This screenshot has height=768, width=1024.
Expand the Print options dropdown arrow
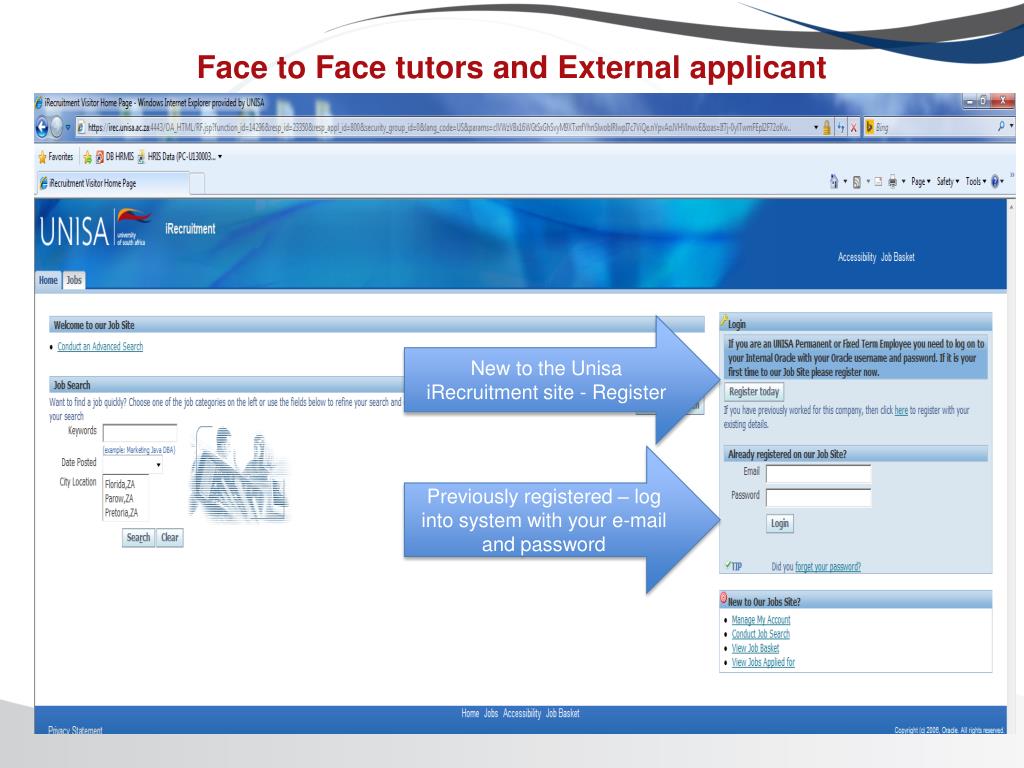pos(904,182)
